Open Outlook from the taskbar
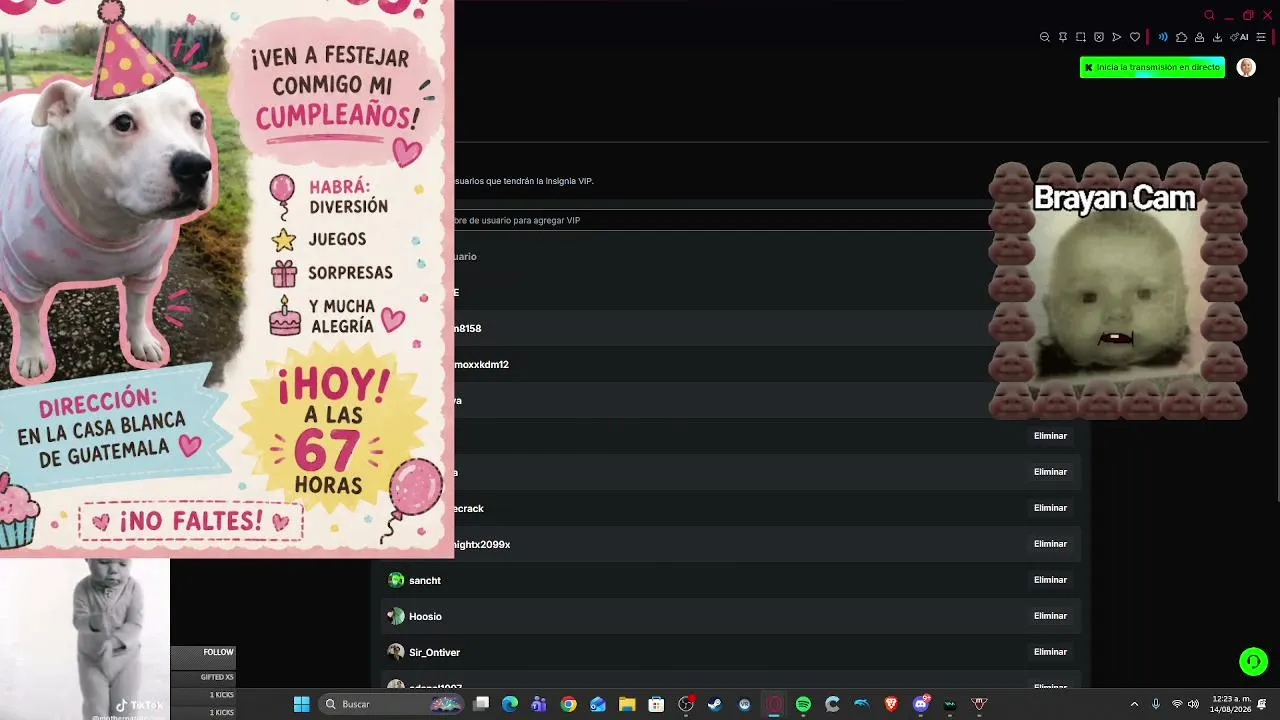The height and width of the screenshot is (720, 1280). pyautogui.click(x=598, y=704)
